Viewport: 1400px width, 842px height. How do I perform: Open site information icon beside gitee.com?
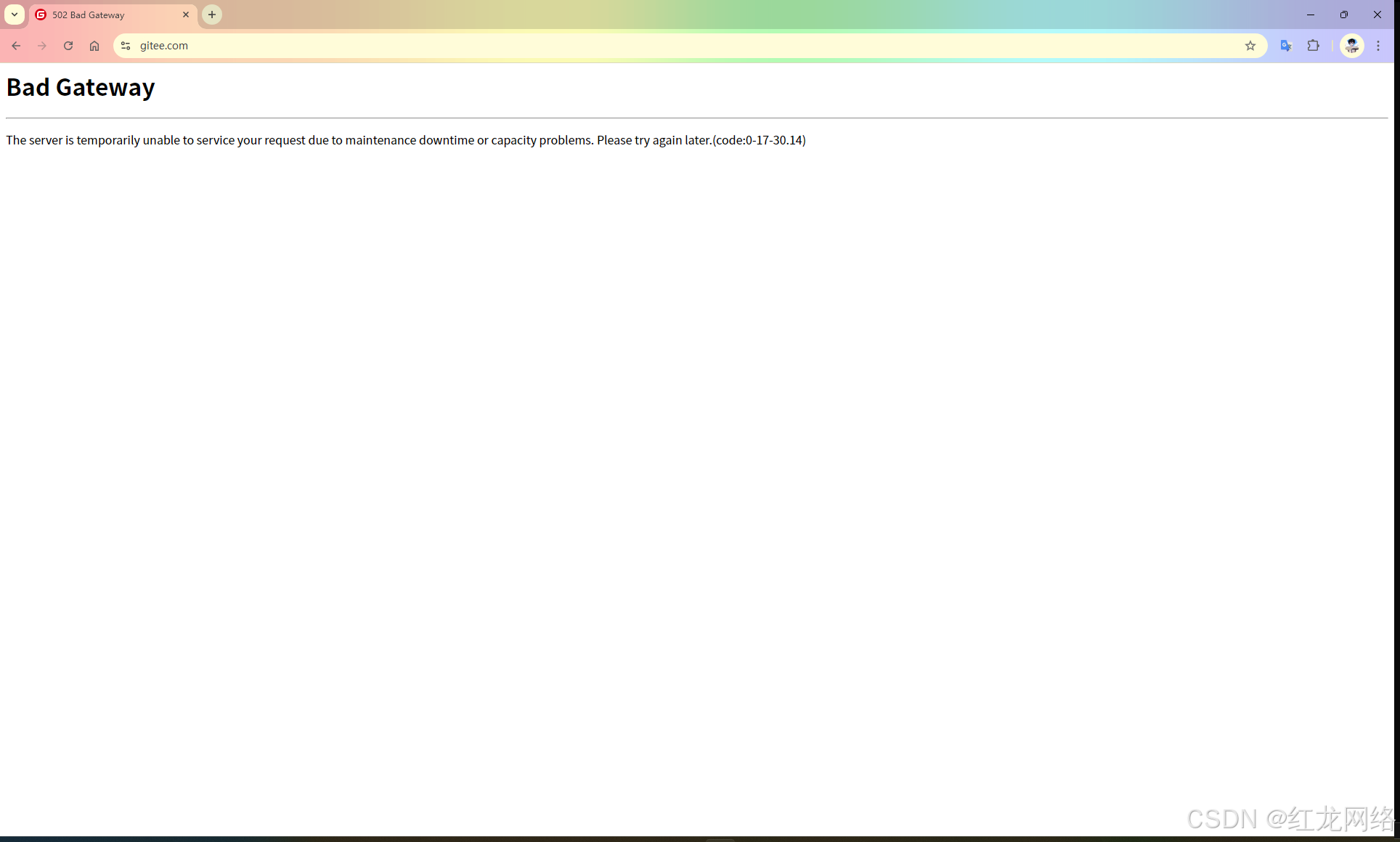pos(126,46)
